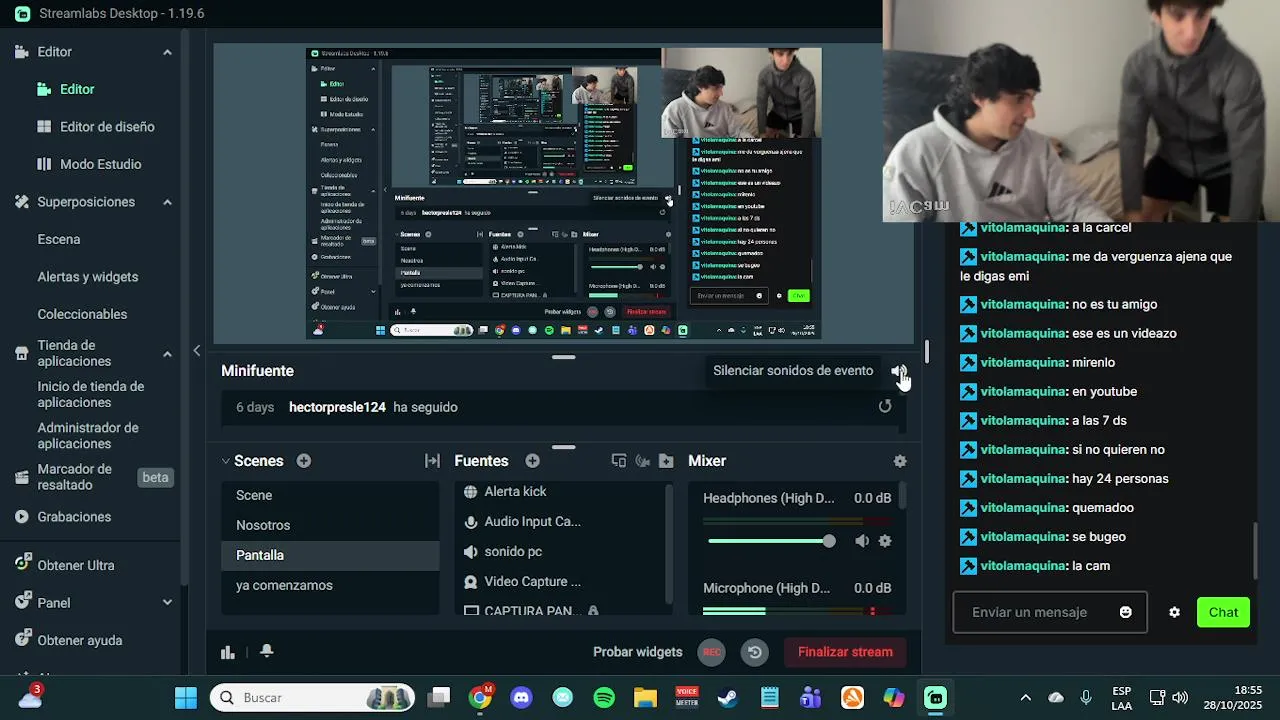1280x720 pixels.
Task: Collapse the Scenes collection dropdown arrow
Action: [226, 461]
